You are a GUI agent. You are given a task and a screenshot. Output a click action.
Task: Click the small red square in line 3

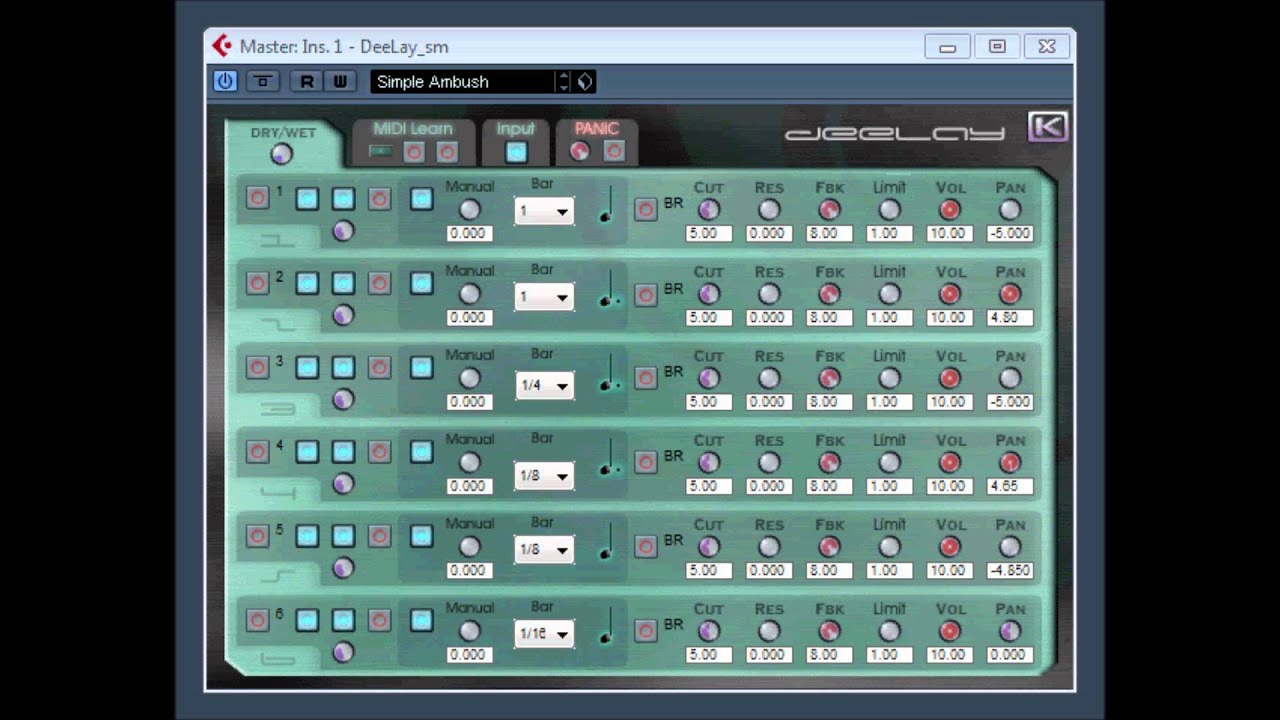379,367
